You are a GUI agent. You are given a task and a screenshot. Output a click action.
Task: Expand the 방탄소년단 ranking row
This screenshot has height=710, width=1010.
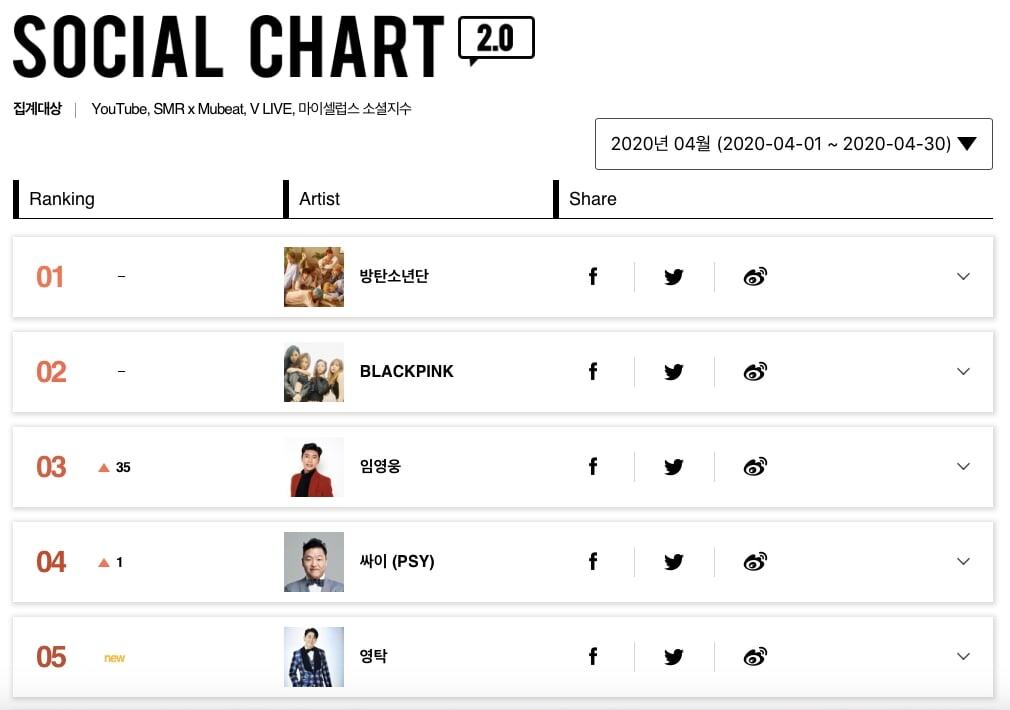[963, 277]
